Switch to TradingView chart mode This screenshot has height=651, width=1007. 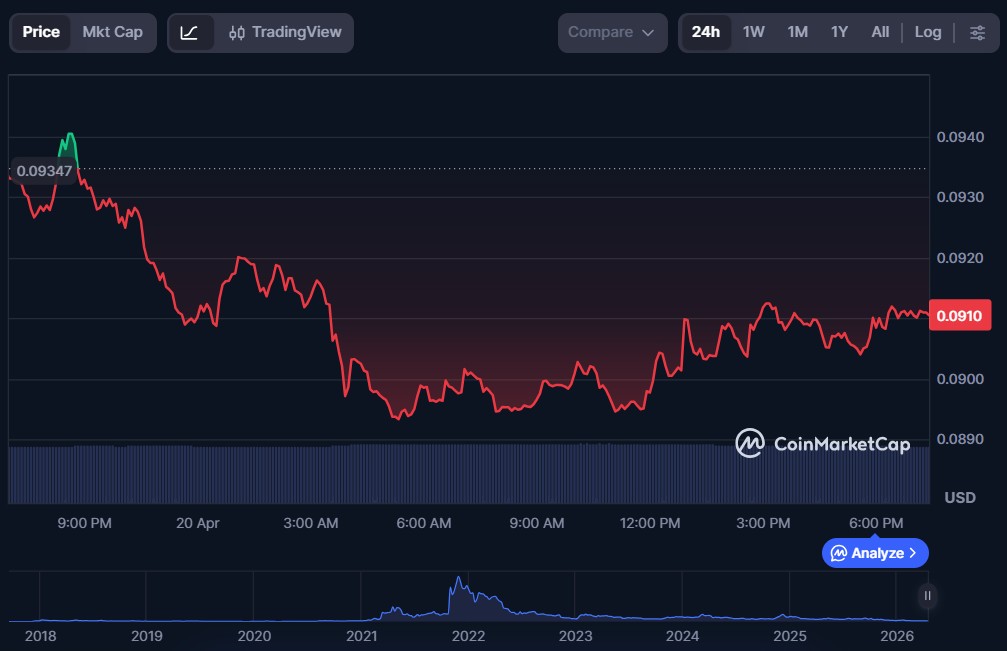(285, 32)
